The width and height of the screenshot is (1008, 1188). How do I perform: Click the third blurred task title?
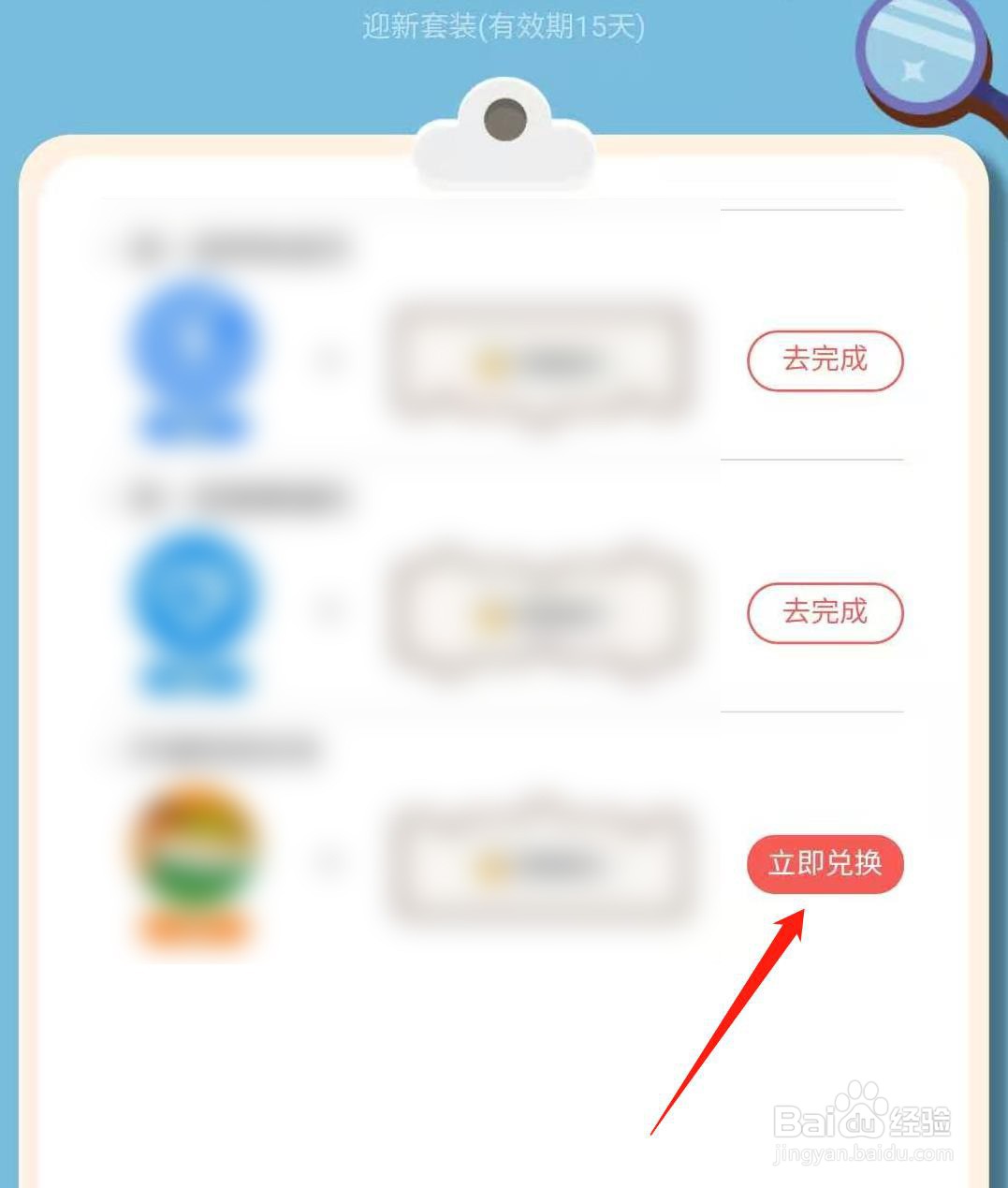click(221, 749)
